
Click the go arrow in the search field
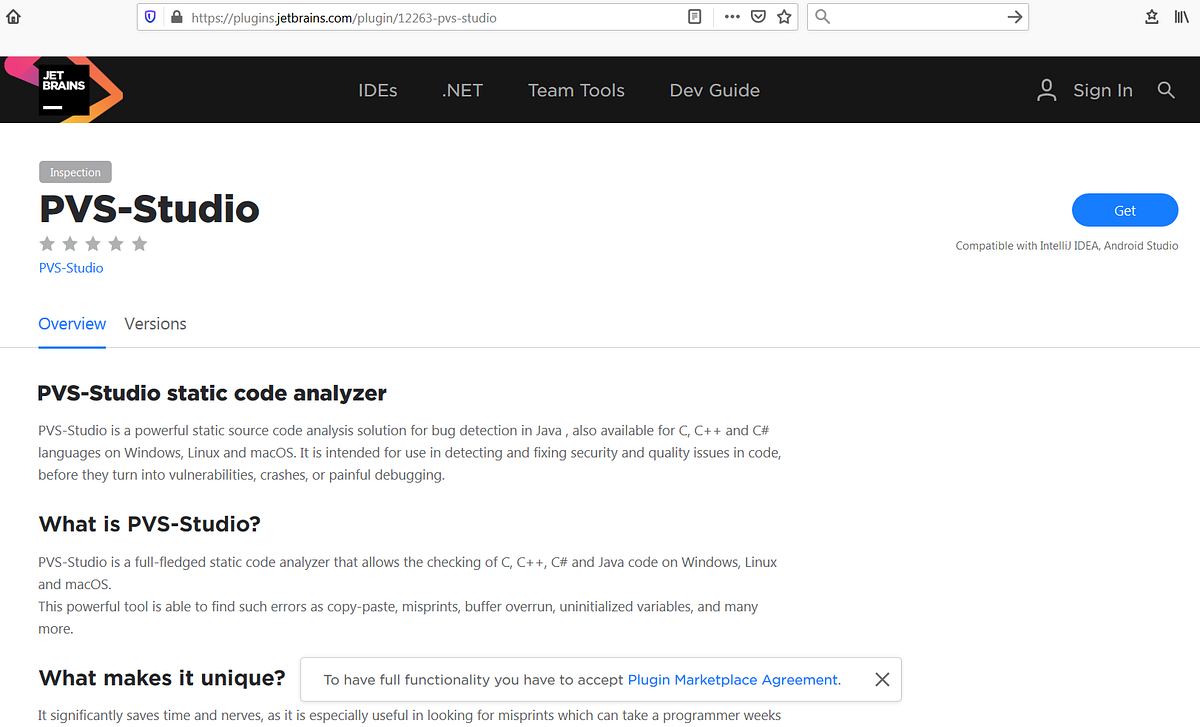1013,17
